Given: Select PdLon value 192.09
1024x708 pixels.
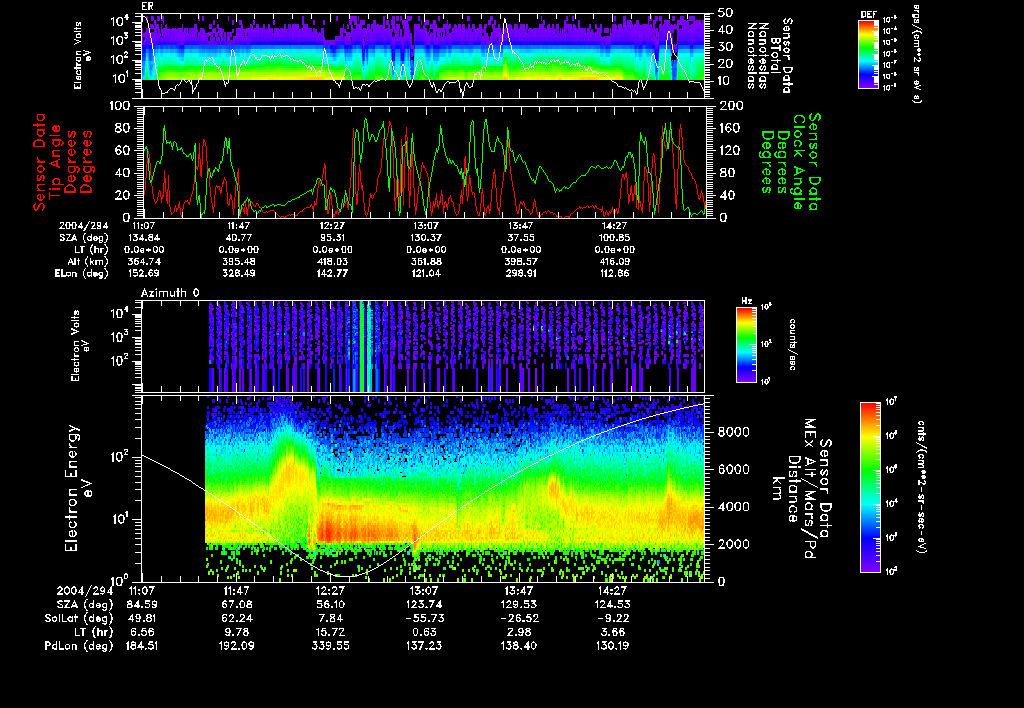Looking at the screenshot, I should pos(237,646).
